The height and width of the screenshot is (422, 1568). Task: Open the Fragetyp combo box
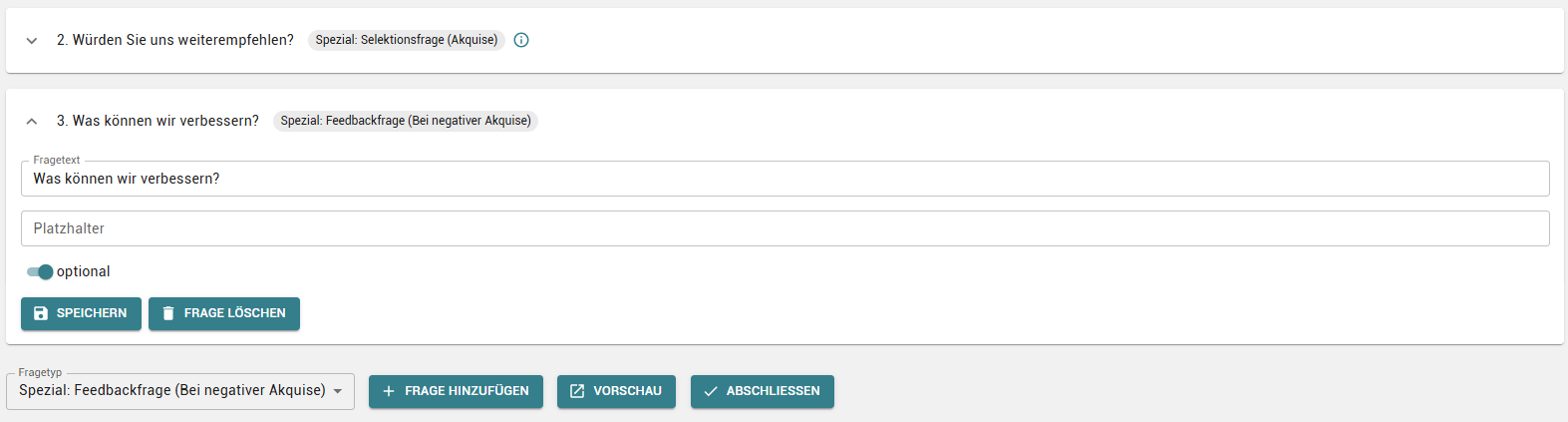click(172, 391)
